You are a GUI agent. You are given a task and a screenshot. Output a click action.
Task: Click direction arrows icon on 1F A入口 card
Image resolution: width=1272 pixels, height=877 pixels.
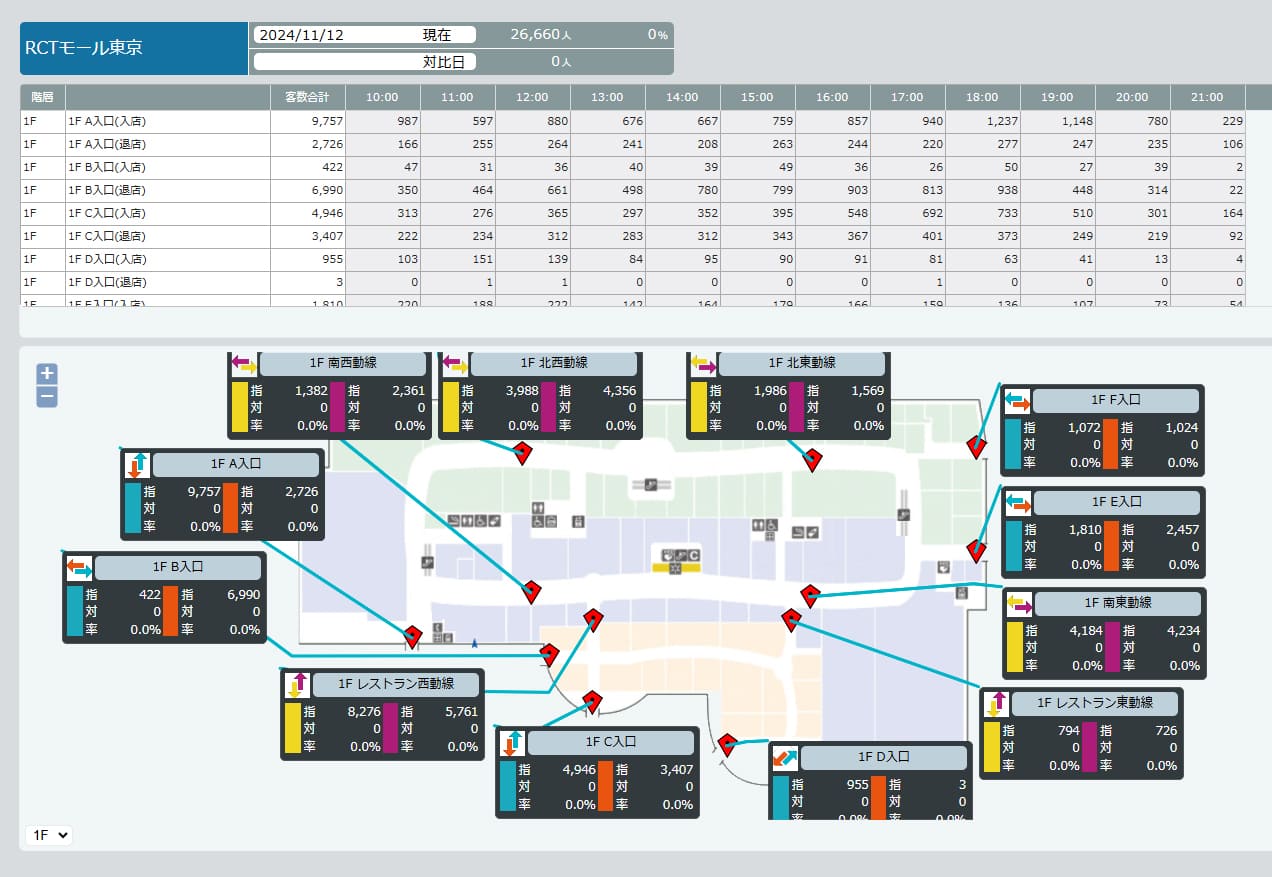click(137, 465)
